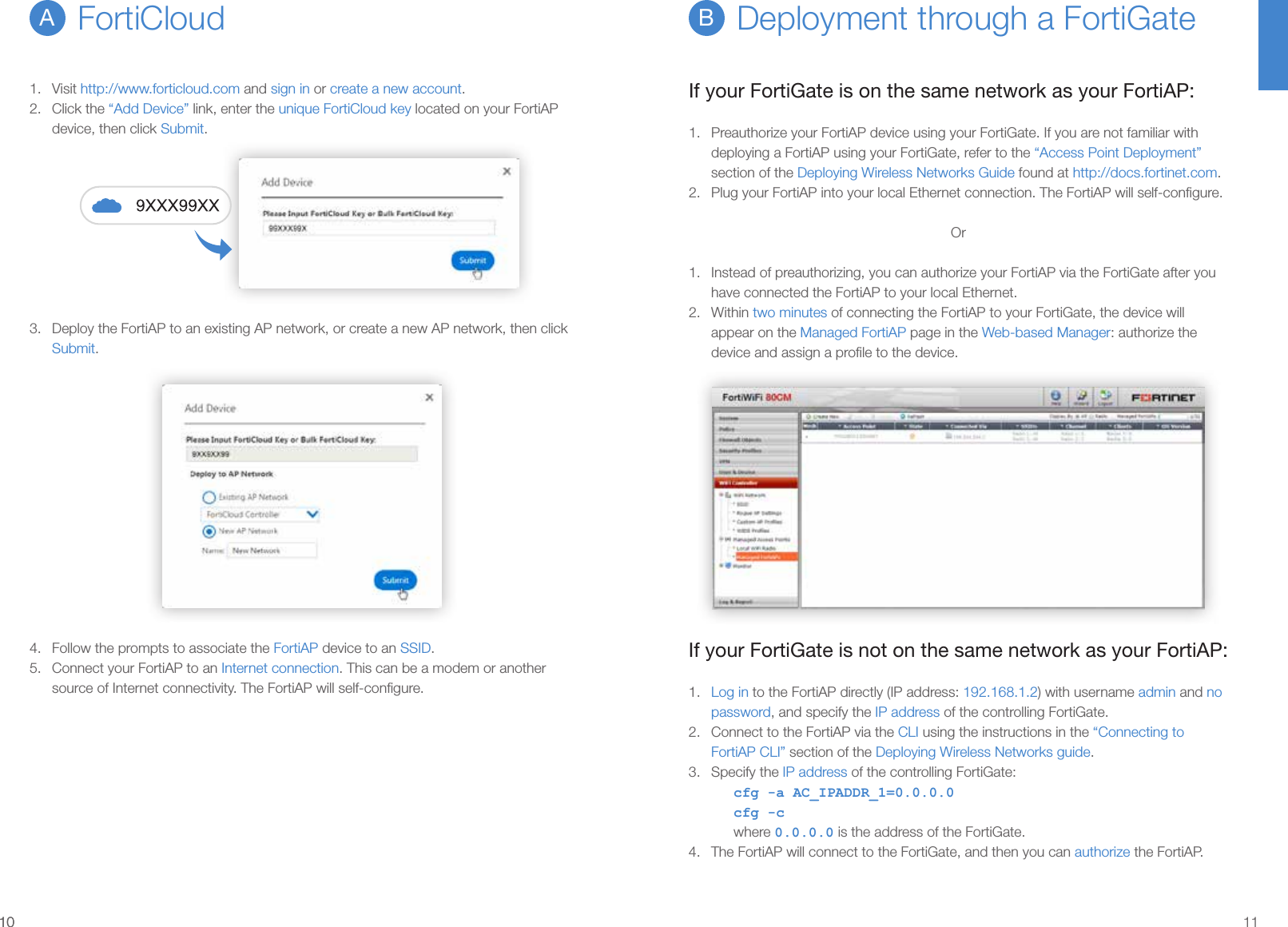1288x927 pixels.
Task: Click the Fortinet logo in the header
Action: click(1163, 397)
